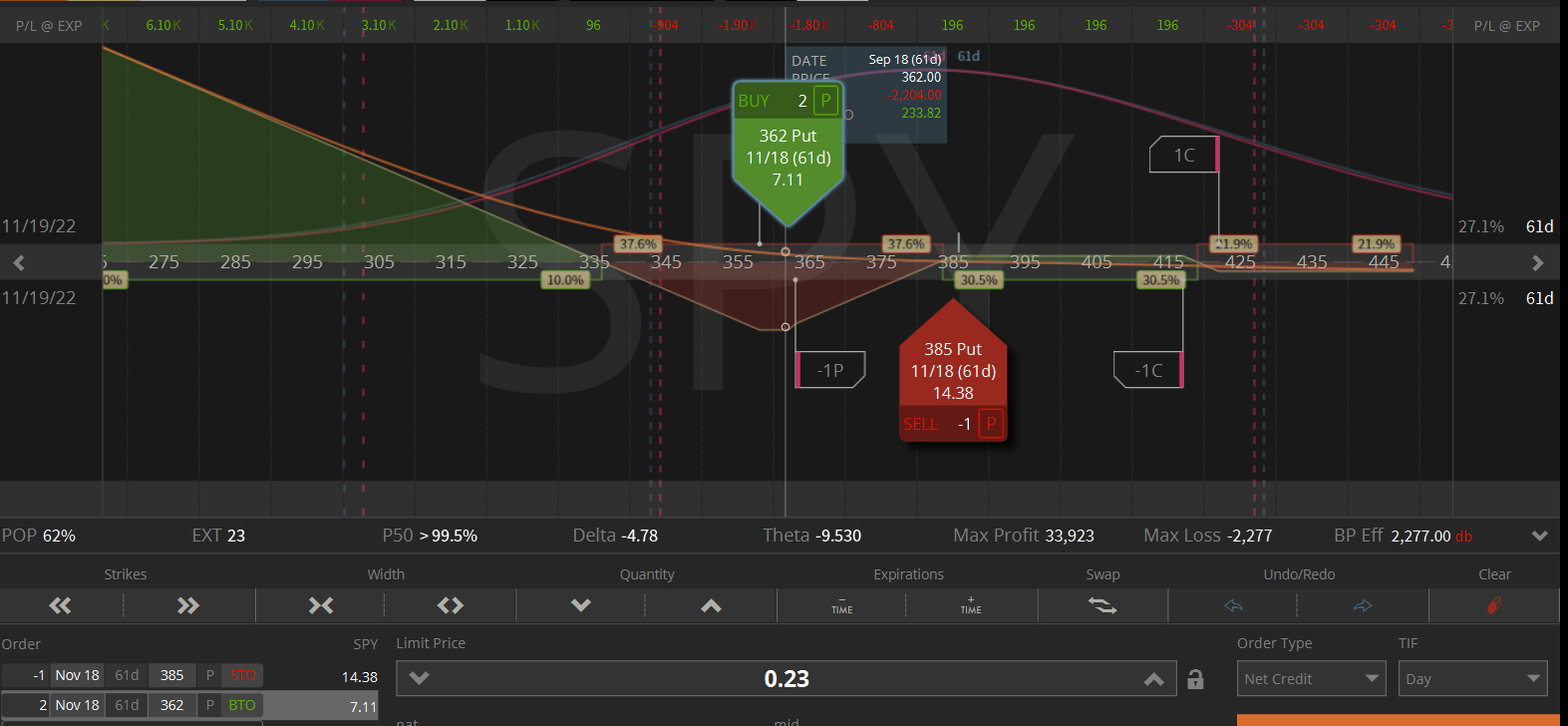Pan the price axis right
The image size is (1568, 726).
tap(1538, 262)
